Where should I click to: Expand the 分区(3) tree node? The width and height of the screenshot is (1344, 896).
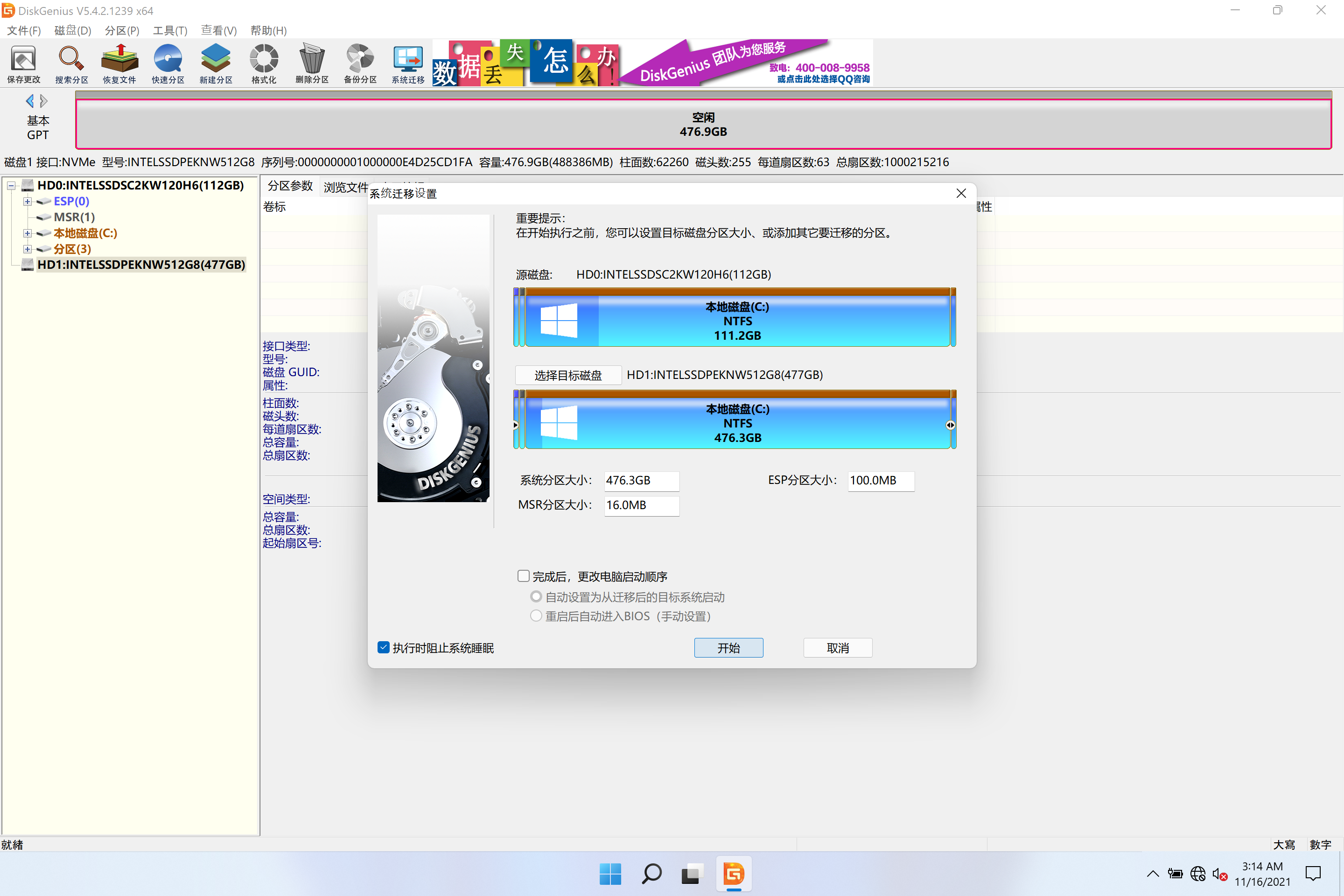coord(27,249)
